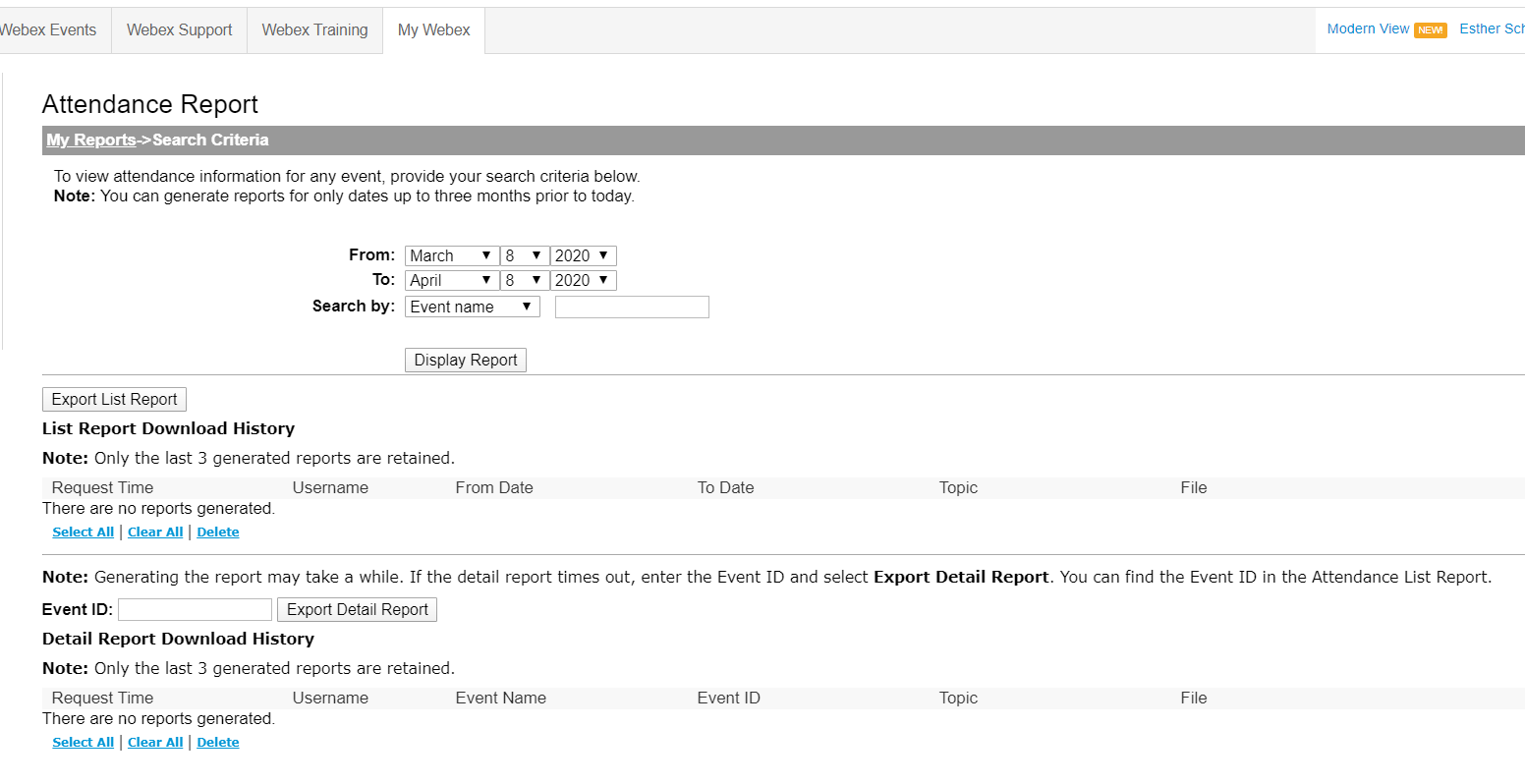This screenshot has width=1525, height=784.
Task: Click Topic header in Detail Report table
Action: (x=958, y=698)
